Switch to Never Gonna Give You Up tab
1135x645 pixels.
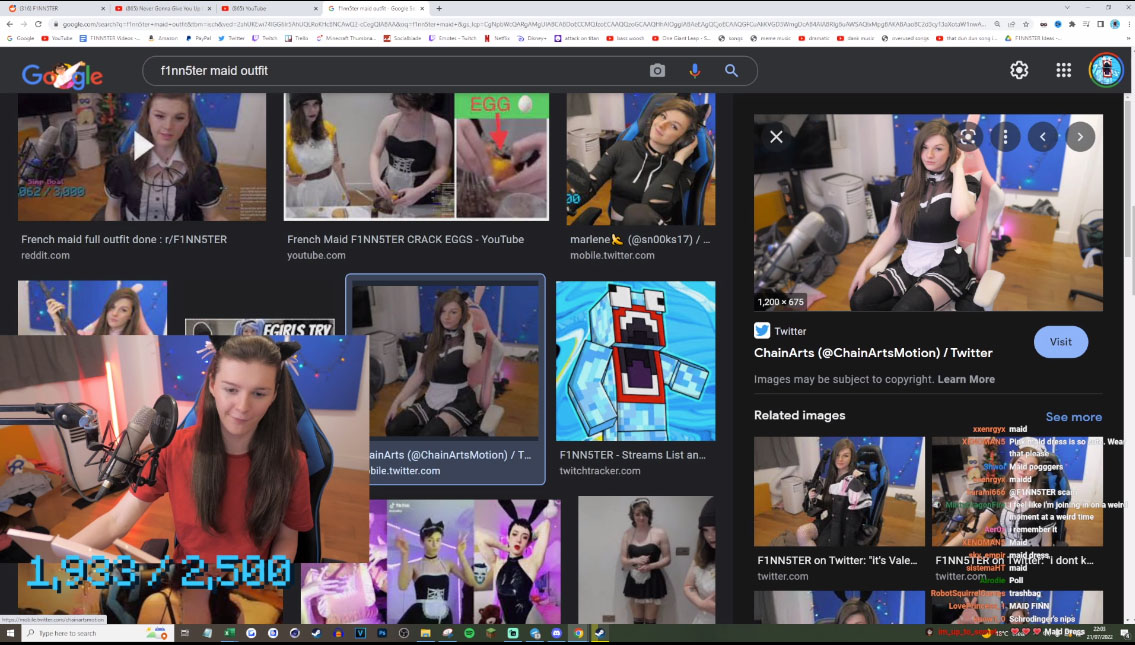tap(161, 8)
